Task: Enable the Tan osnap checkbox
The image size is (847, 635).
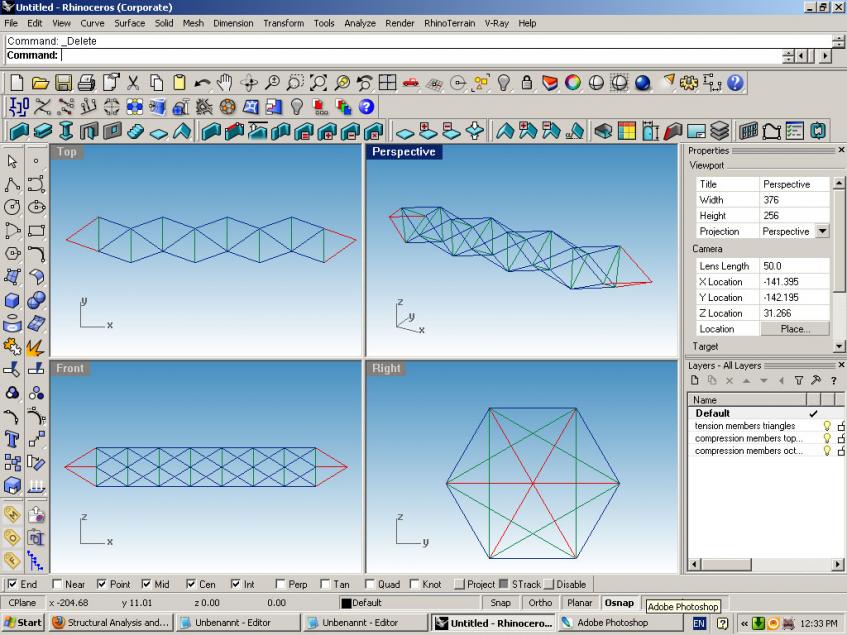Action: [325, 584]
